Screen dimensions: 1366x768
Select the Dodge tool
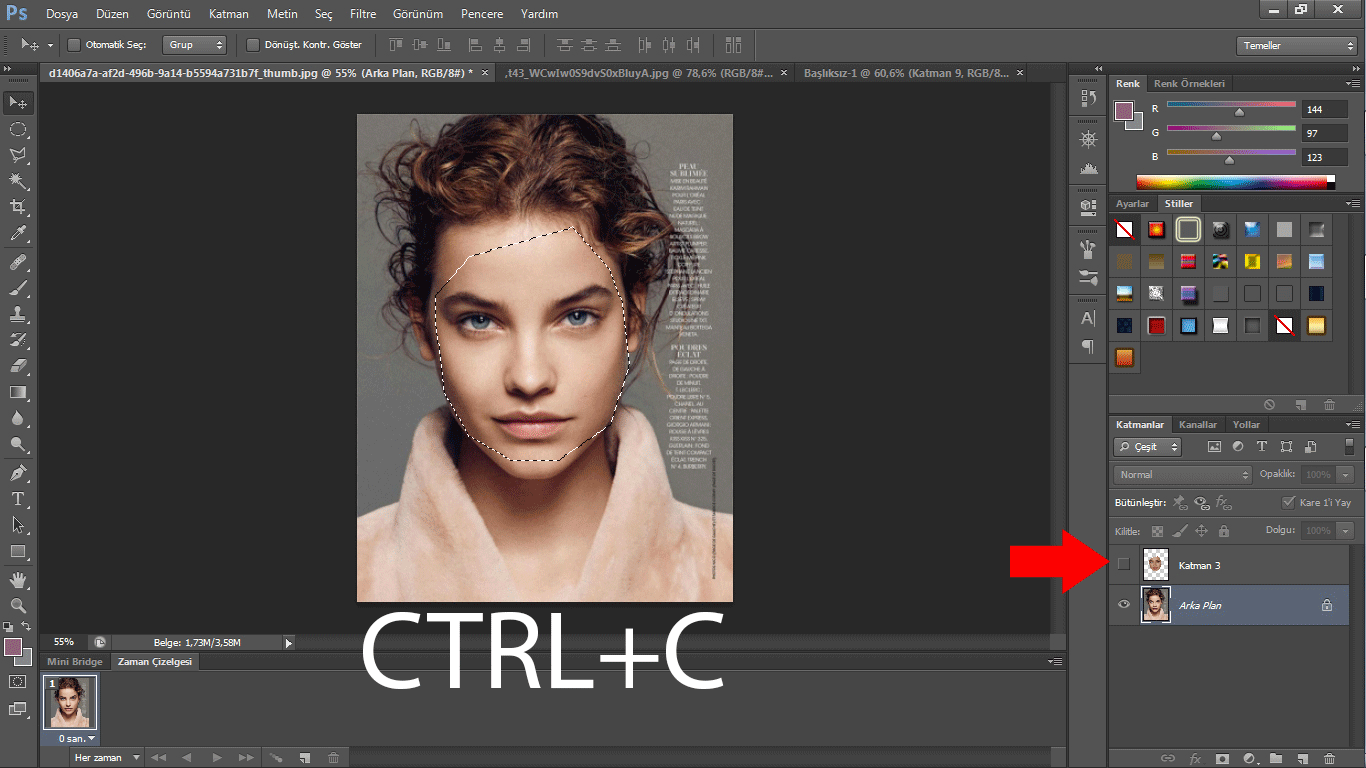coord(18,444)
